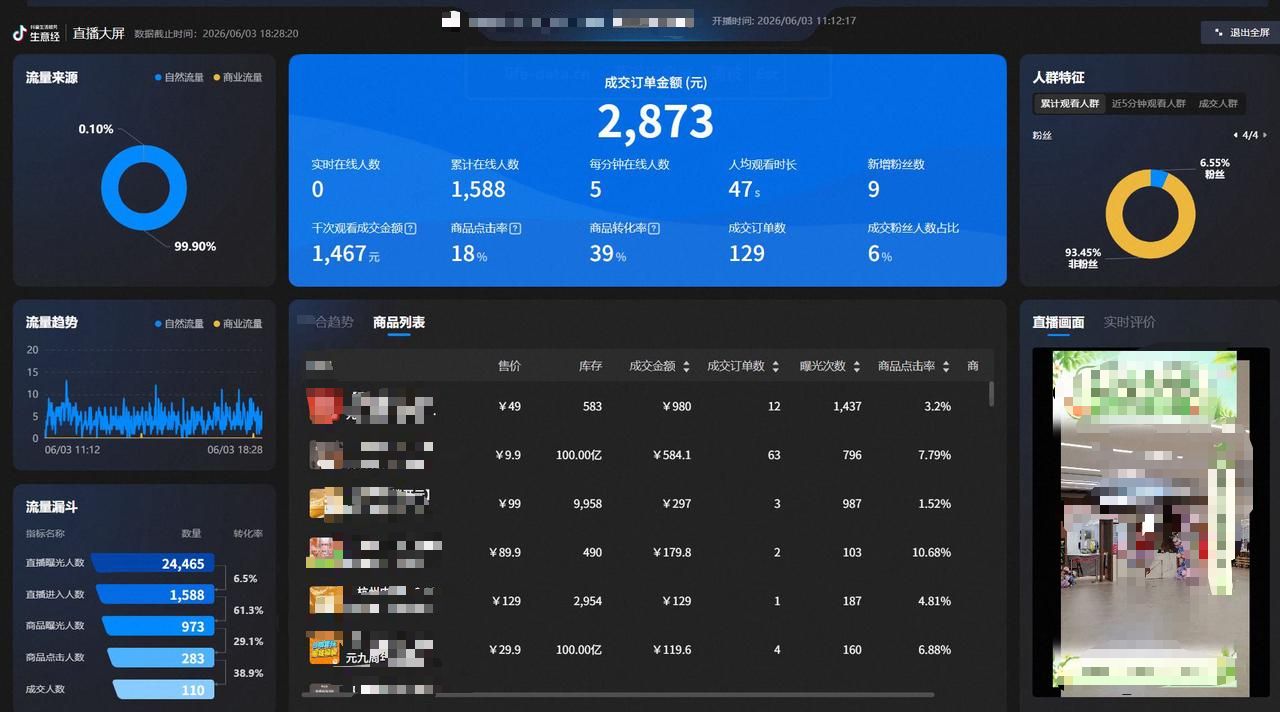Switch to 近5分钟观看人群 tab
1280x712 pixels.
(1148, 103)
